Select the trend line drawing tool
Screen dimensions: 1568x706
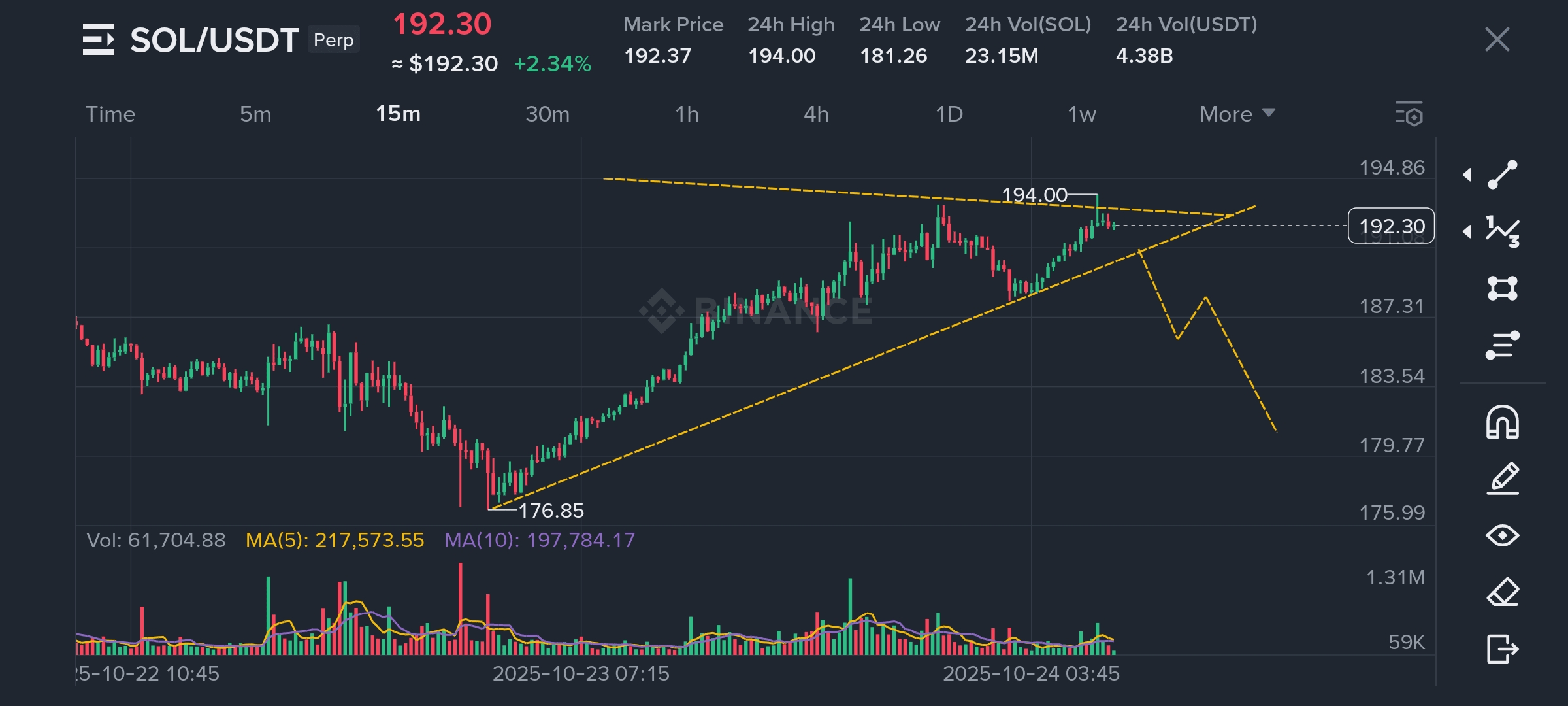[1502, 175]
